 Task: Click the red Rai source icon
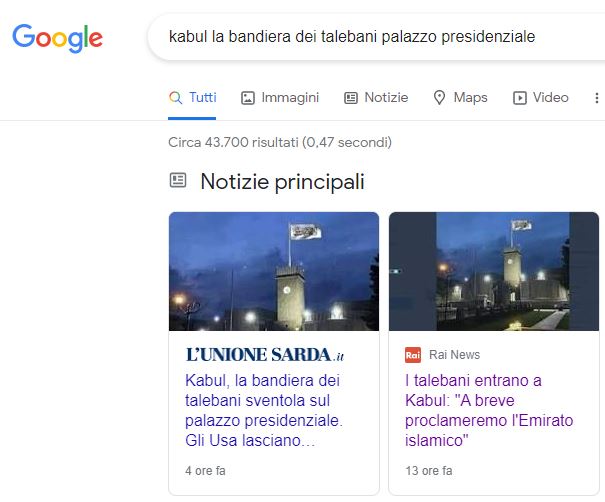[413, 355]
